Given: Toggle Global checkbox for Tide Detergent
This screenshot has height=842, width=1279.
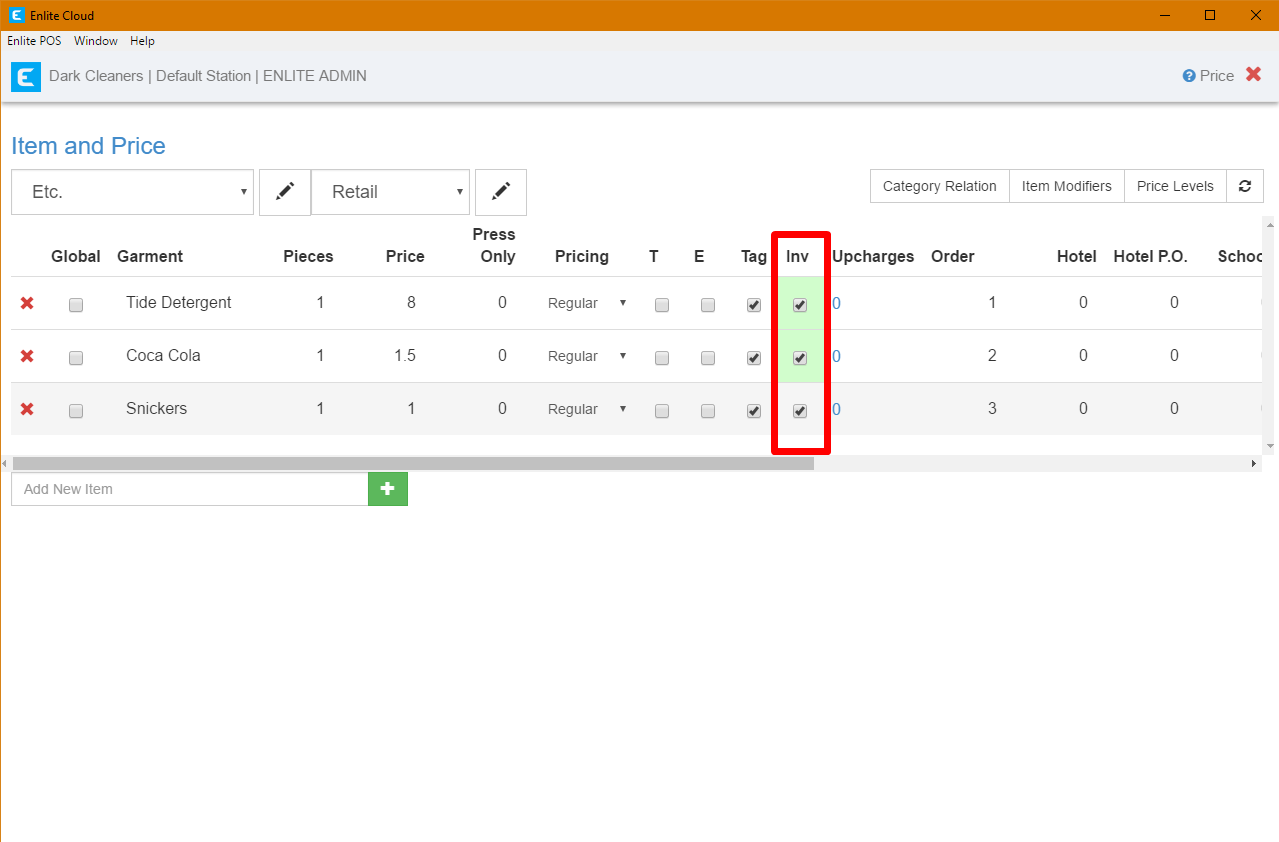Looking at the screenshot, I should (x=76, y=305).
